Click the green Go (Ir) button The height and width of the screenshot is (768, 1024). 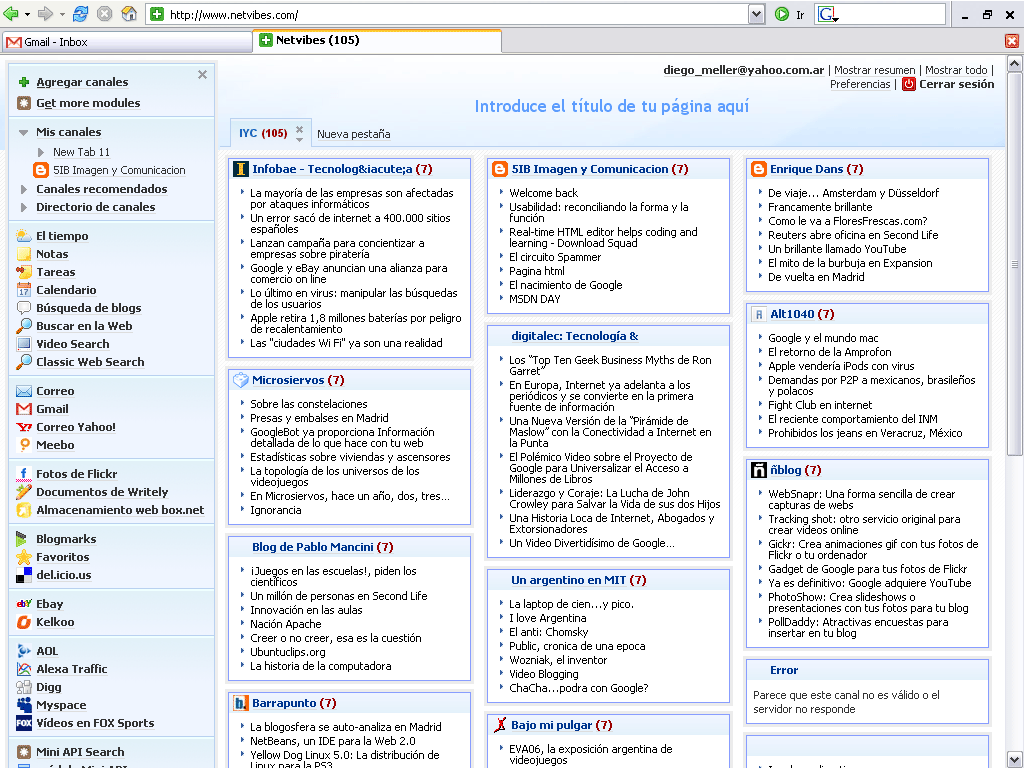pos(782,14)
